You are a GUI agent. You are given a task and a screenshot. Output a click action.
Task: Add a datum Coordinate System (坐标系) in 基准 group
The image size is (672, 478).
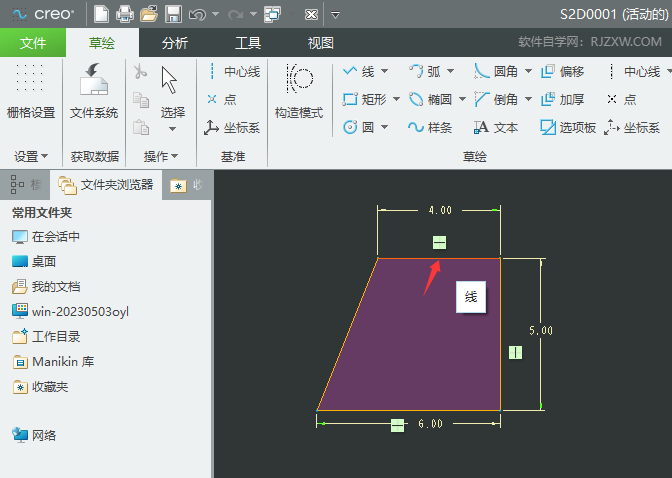tap(232, 128)
